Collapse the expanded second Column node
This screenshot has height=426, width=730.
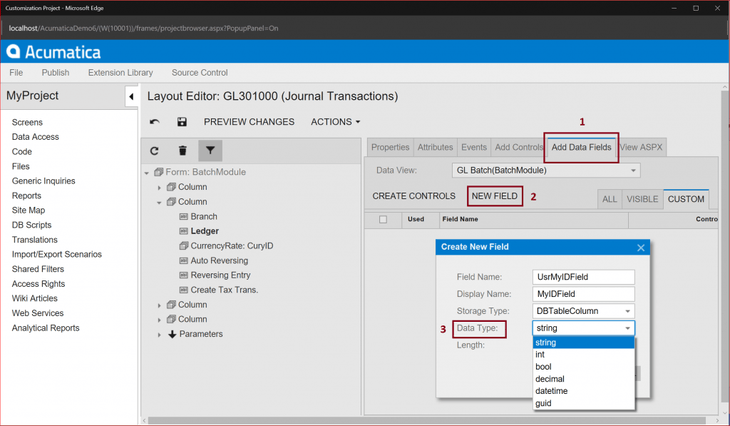point(159,203)
